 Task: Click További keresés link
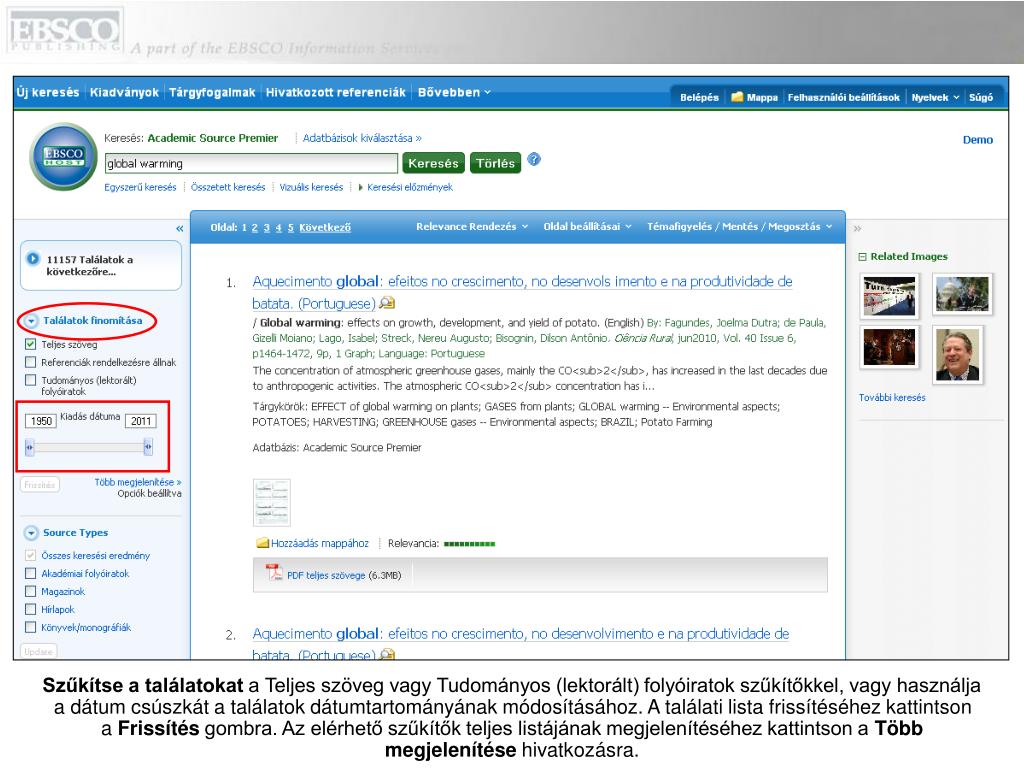point(892,397)
